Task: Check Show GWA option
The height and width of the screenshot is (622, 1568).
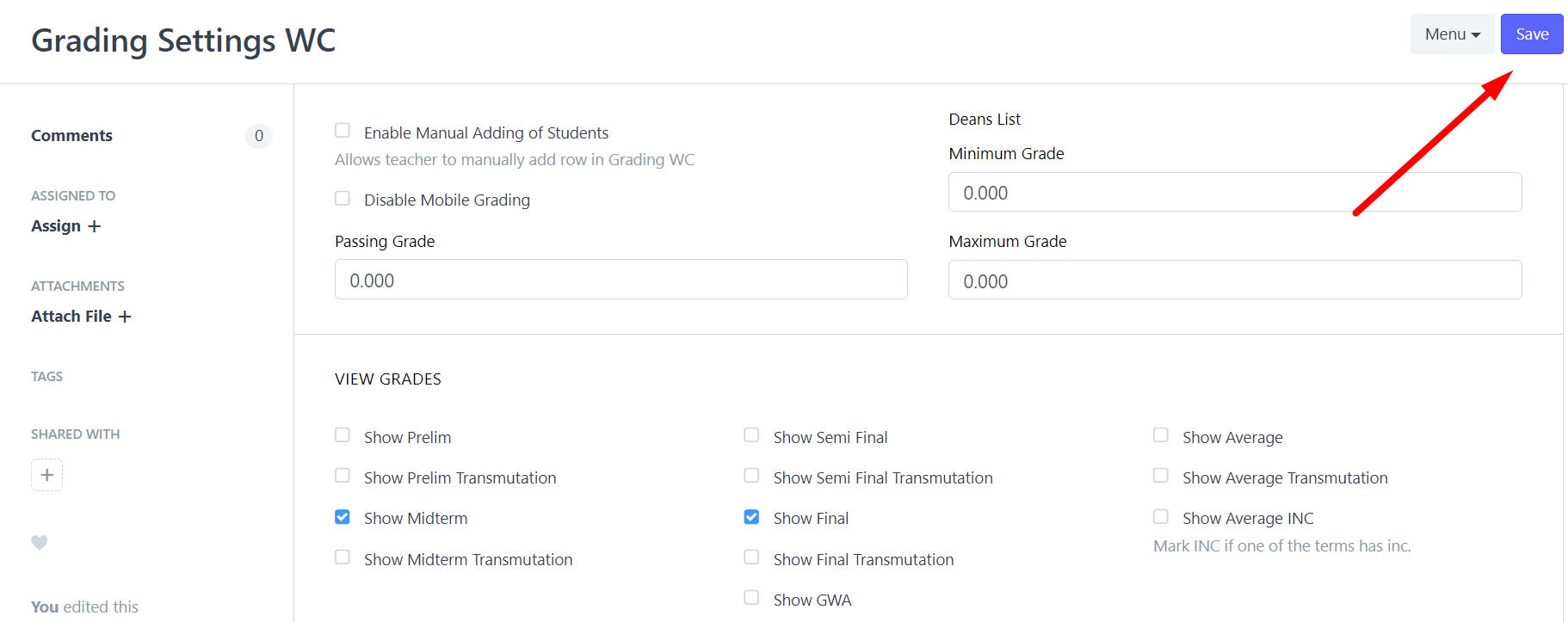Action: pyautogui.click(x=751, y=598)
